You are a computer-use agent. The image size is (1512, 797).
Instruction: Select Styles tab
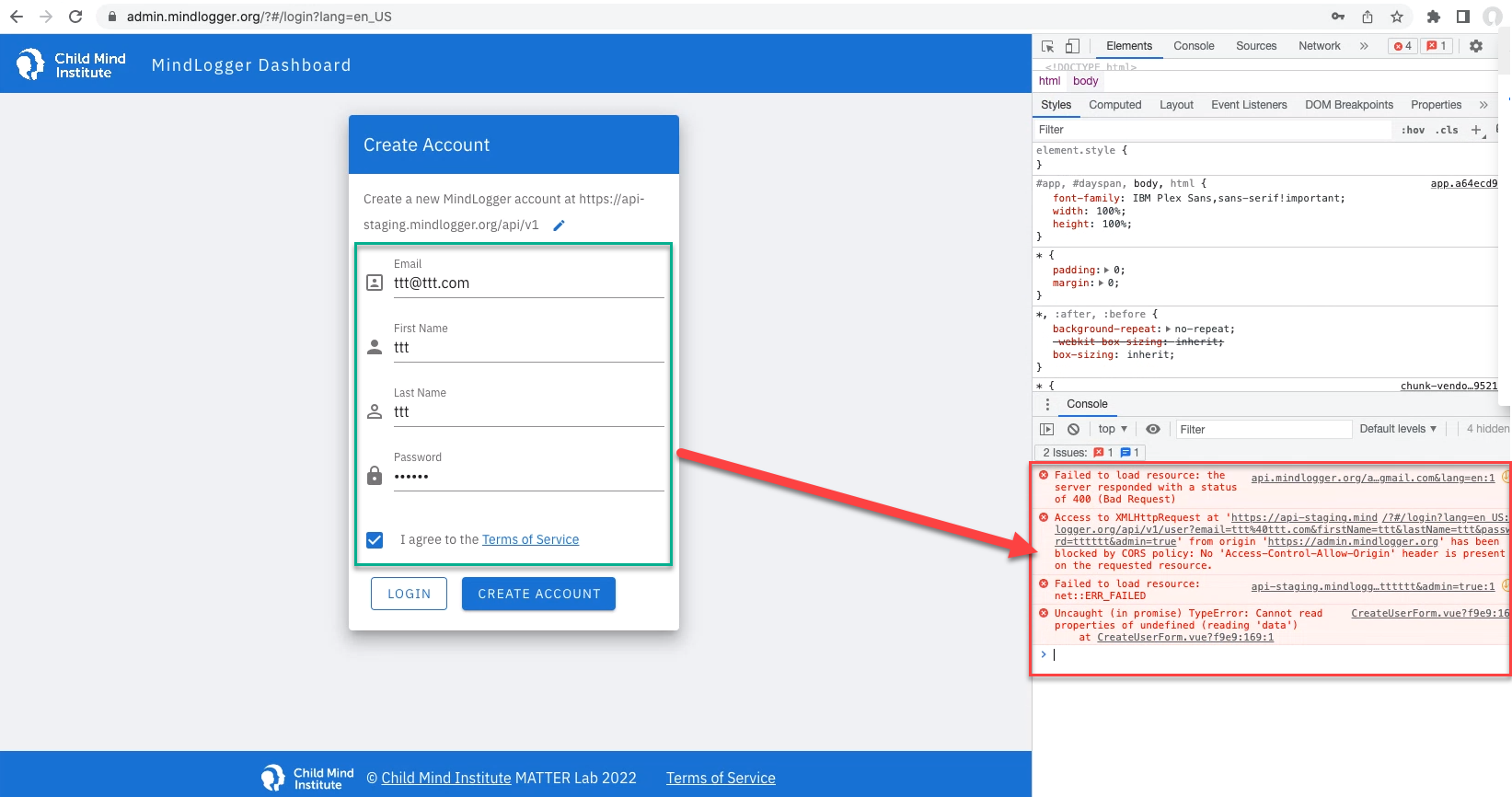(x=1056, y=105)
